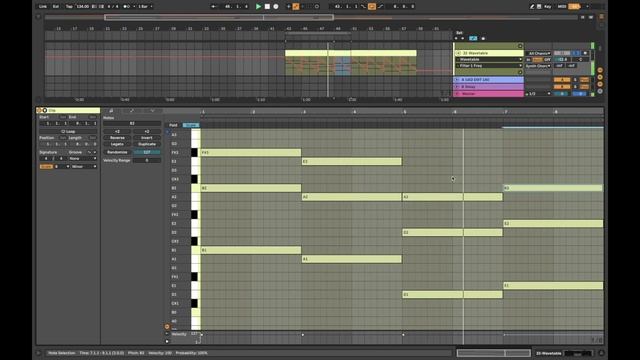Screen dimensions: 640x360
Task: Toggle the Loop switch in the control bar
Action: pos(372,7)
